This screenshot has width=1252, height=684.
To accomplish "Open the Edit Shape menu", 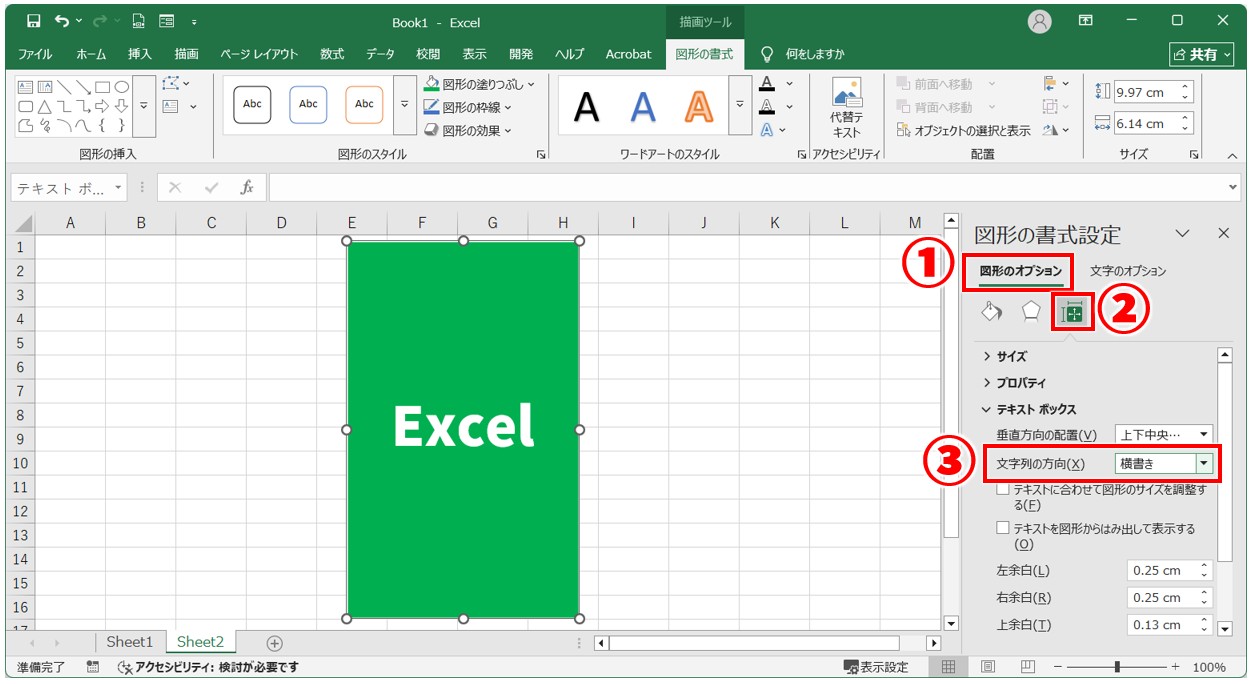I will pyautogui.click(x=175, y=84).
